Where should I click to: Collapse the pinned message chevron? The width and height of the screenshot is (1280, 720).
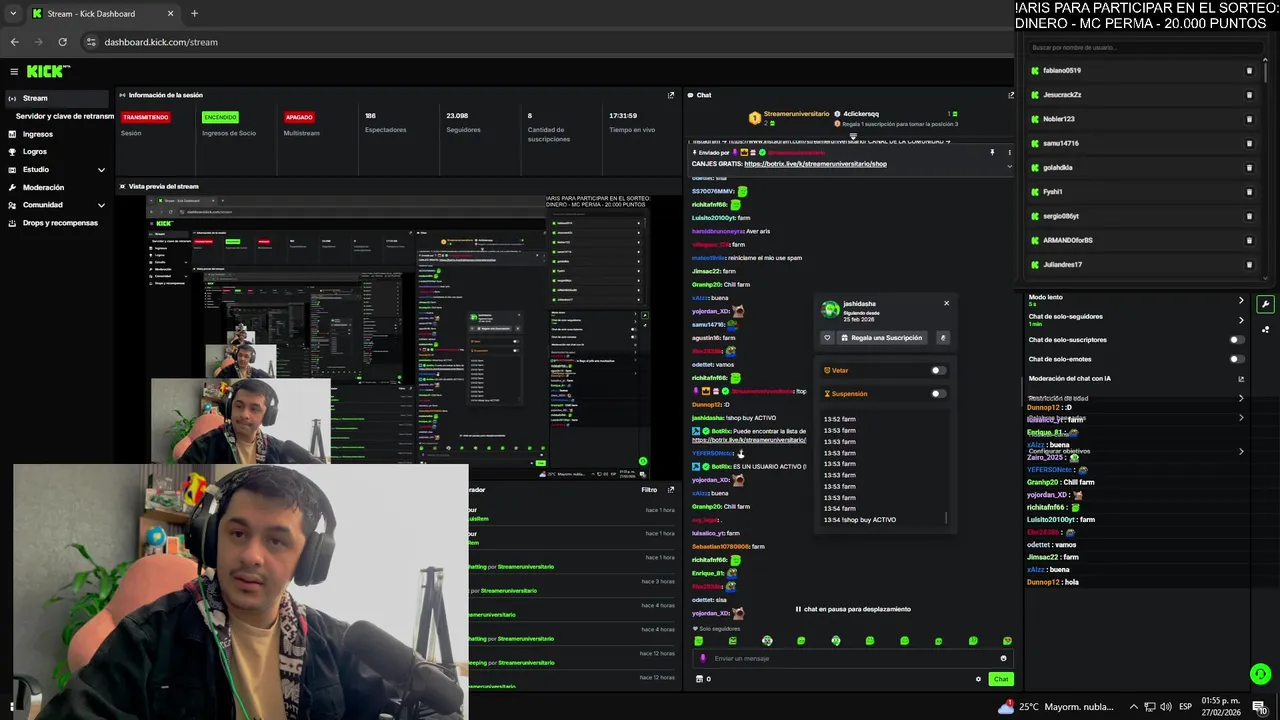[1009, 166]
